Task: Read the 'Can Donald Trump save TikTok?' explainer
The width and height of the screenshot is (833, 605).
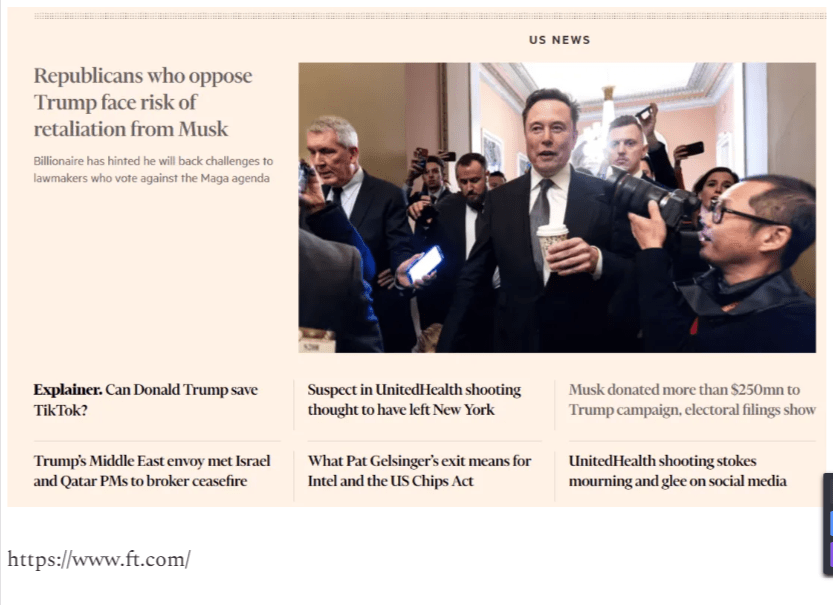Action: (x=145, y=399)
